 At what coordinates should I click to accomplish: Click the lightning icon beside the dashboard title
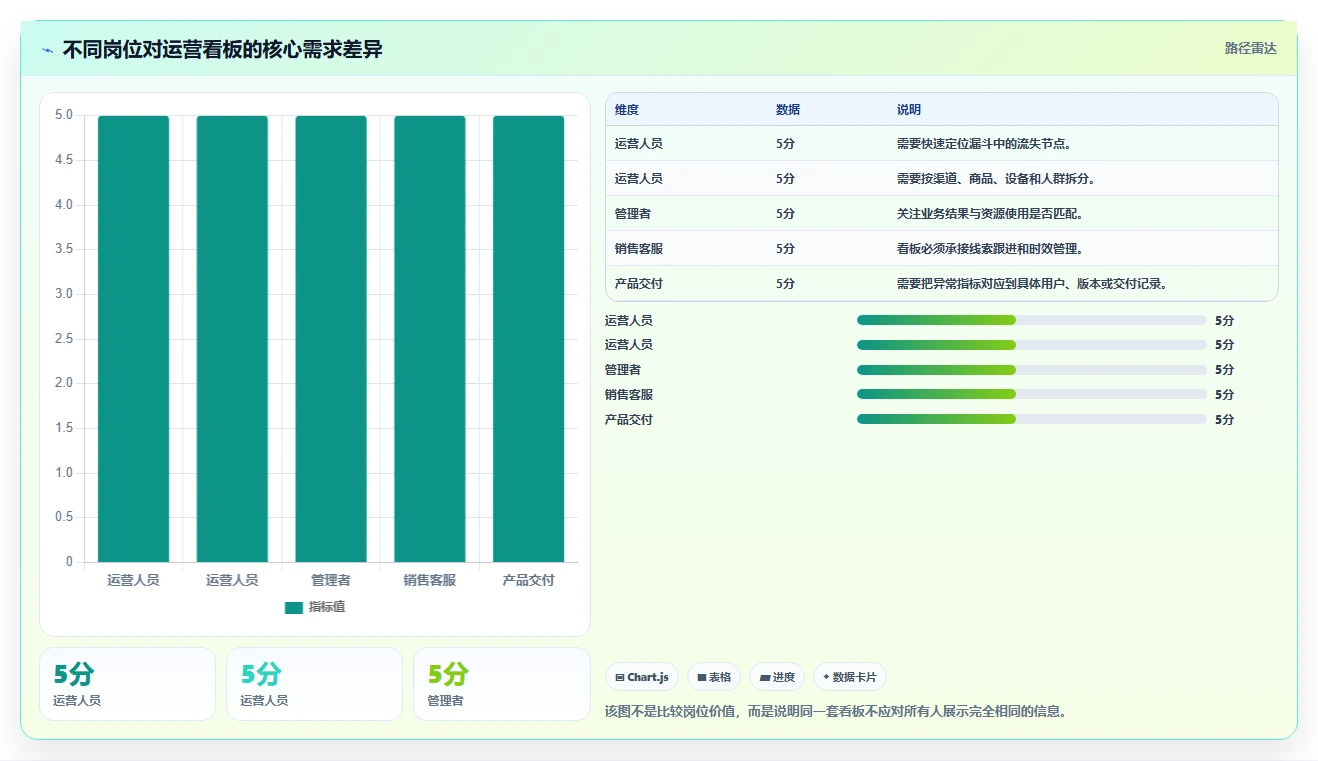pos(48,50)
